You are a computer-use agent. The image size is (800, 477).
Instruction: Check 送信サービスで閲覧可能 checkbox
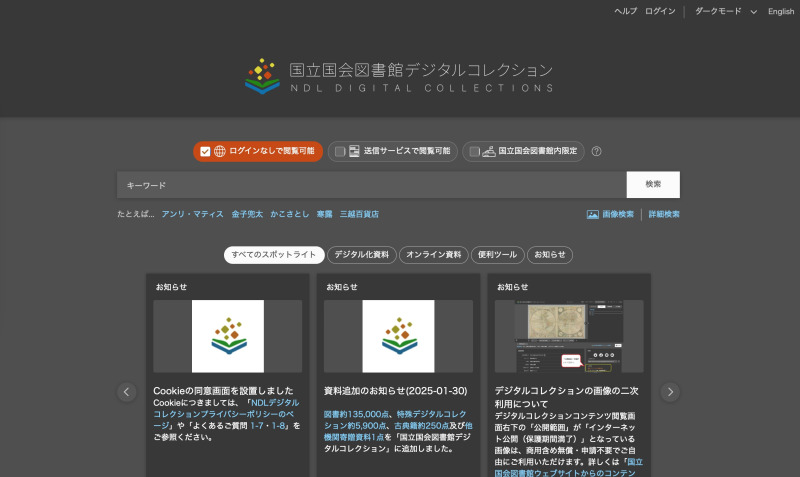pyautogui.click(x=340, y=152)
